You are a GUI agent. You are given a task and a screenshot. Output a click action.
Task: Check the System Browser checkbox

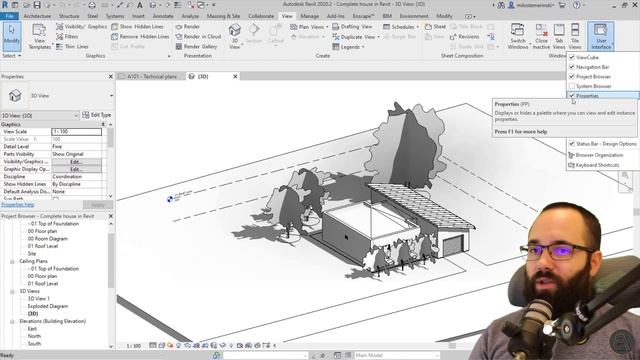pyautogui.click(x=572, y=86)
